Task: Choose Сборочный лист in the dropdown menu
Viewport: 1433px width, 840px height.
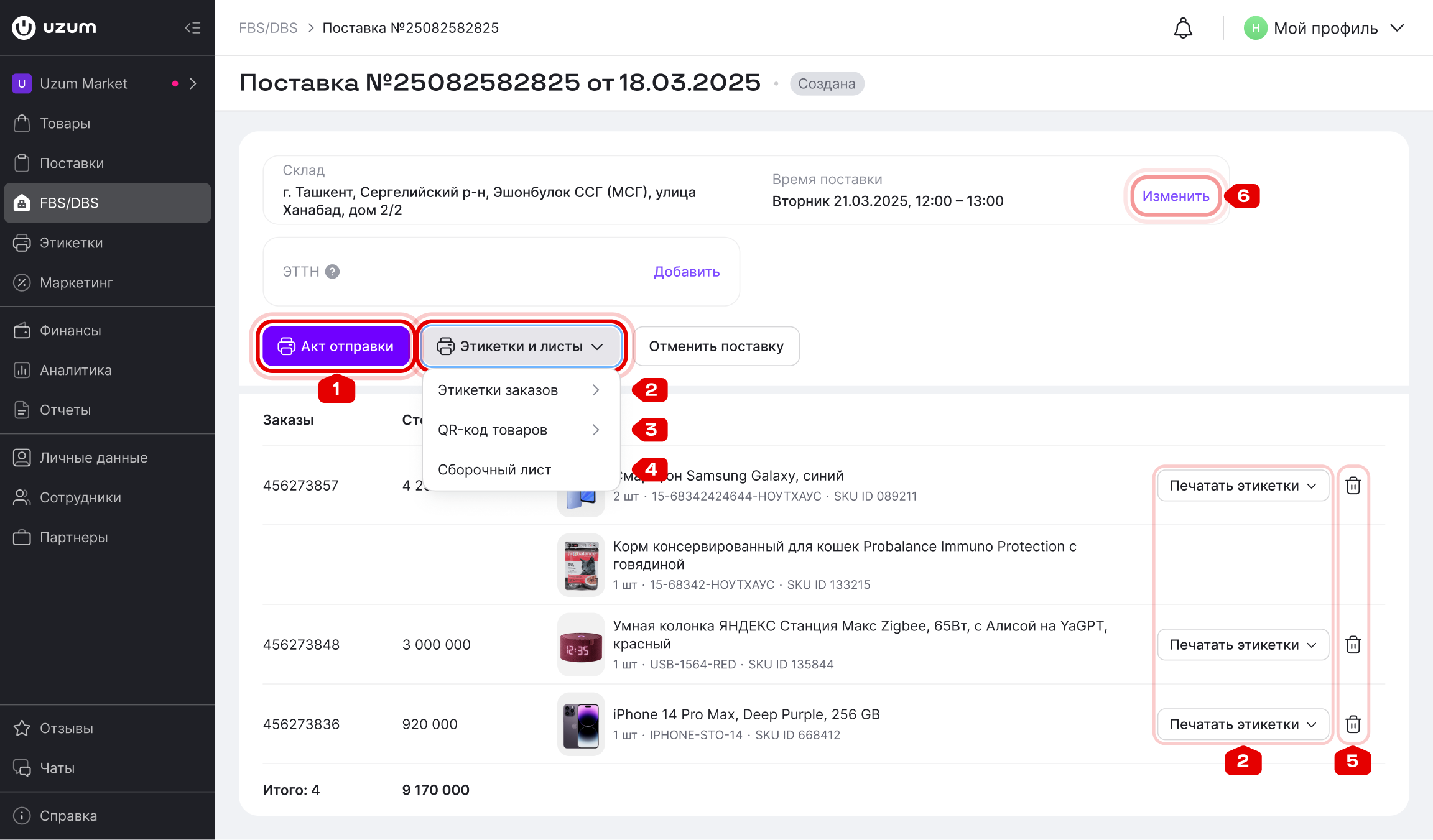Action: pos(521,470)
